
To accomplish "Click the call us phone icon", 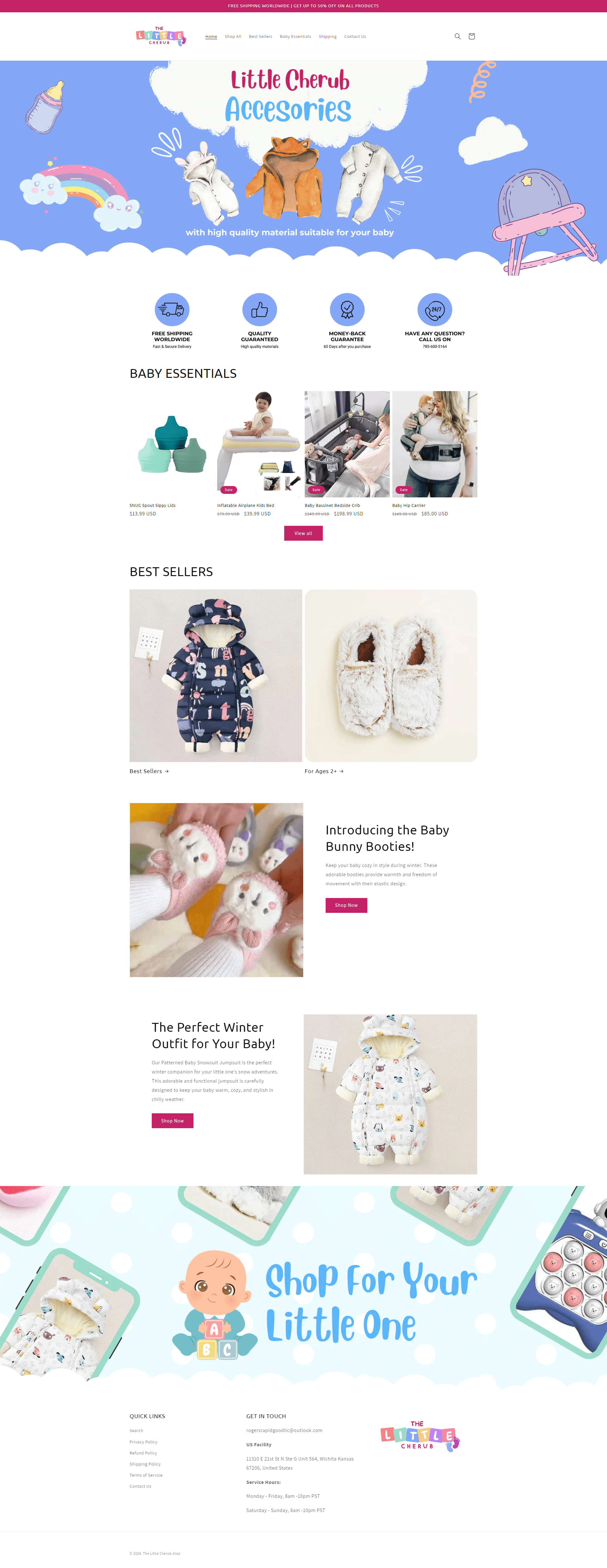I will (x=435, y=310).
